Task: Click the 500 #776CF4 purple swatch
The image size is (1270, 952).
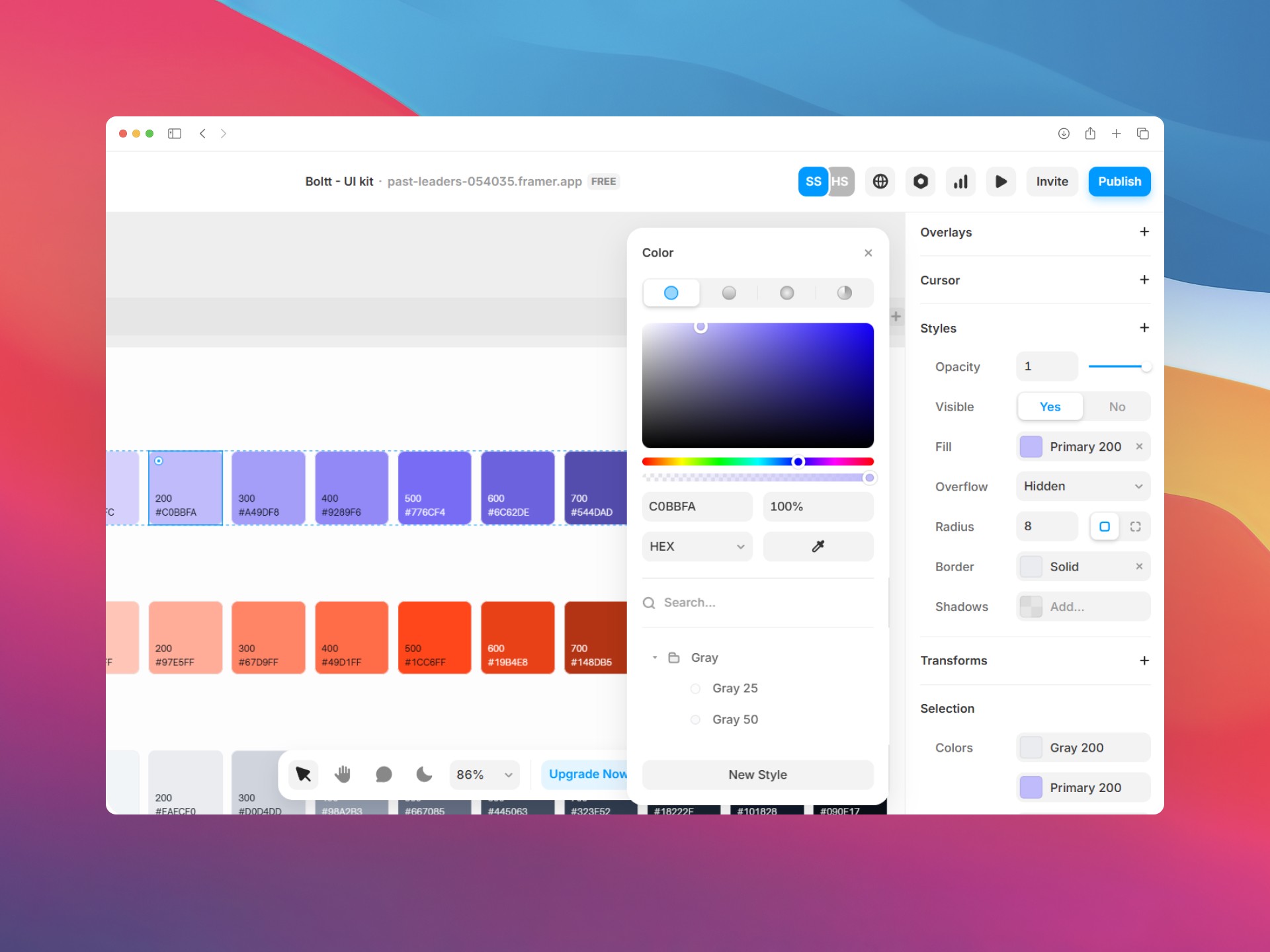Action: pos(435,488)
